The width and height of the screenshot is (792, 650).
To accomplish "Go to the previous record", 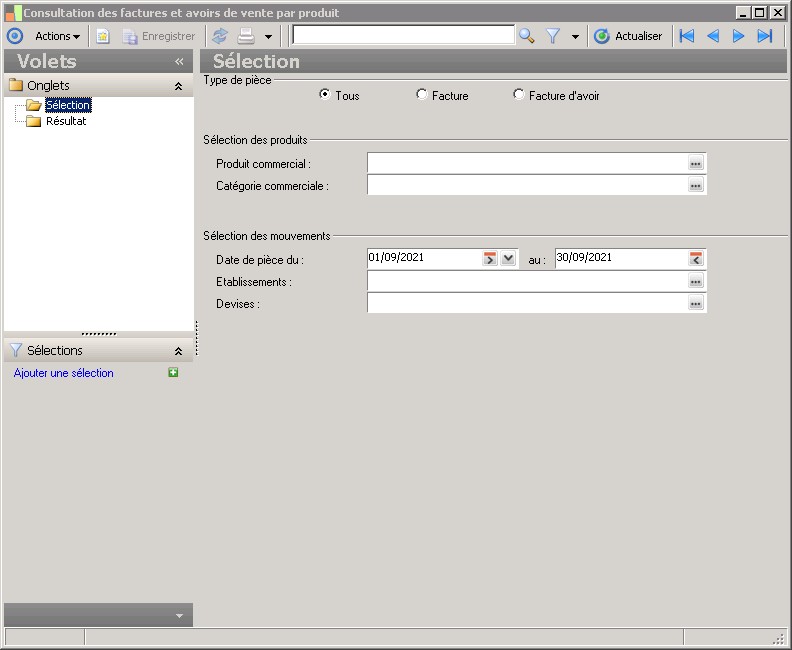I will pos(713,36).
